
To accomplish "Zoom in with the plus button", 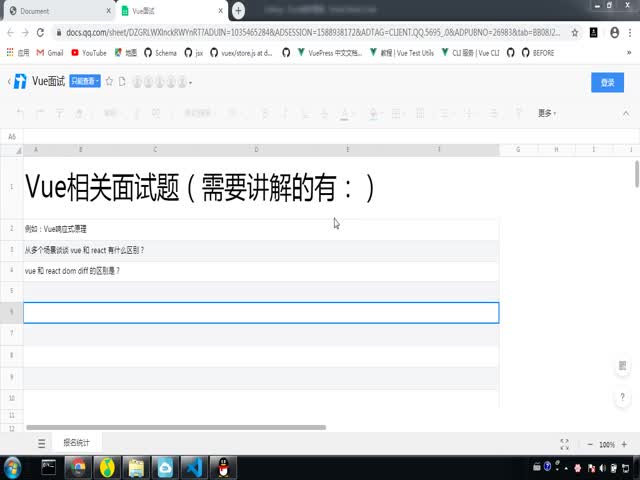I will tap(624, 444).
